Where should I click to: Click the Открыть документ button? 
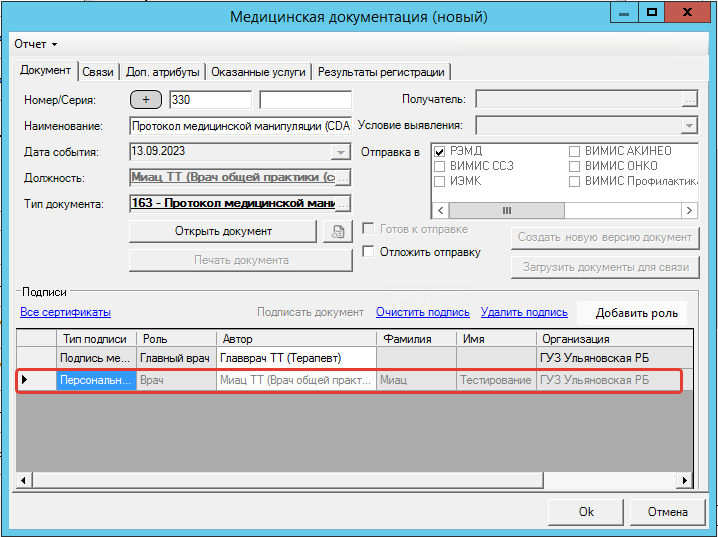tap(223, 231)
